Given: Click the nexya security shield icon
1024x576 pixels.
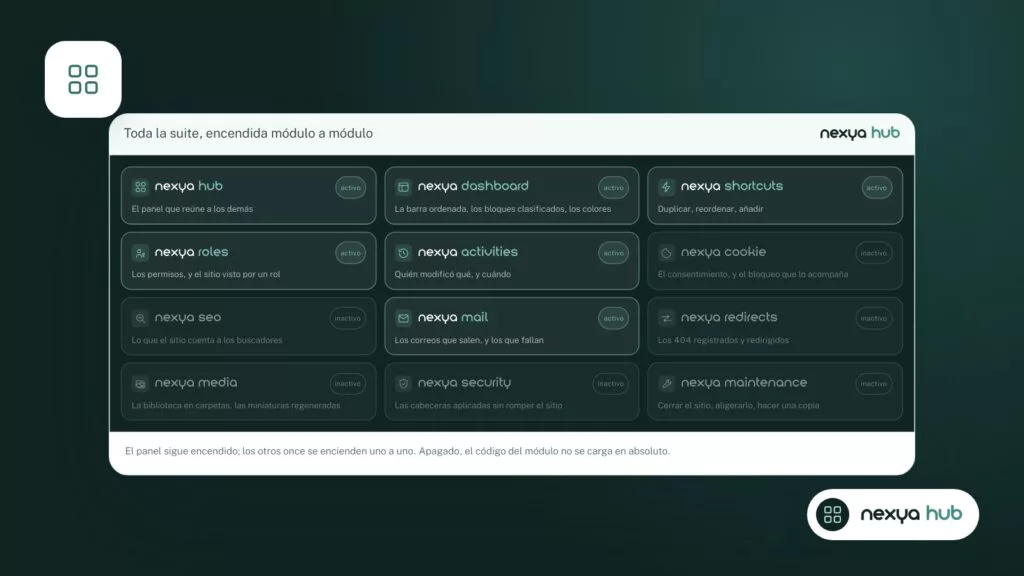Looking at the screenshot, I should tap(403, 383).
